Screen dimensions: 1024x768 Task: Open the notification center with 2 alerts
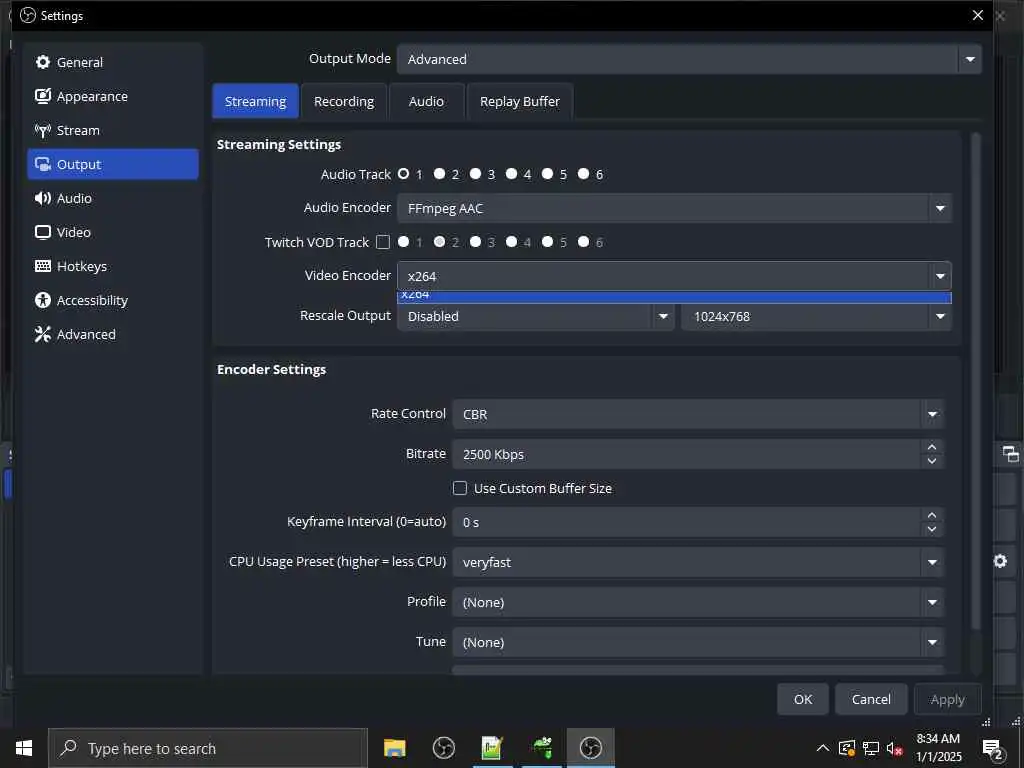coord(992,749)
